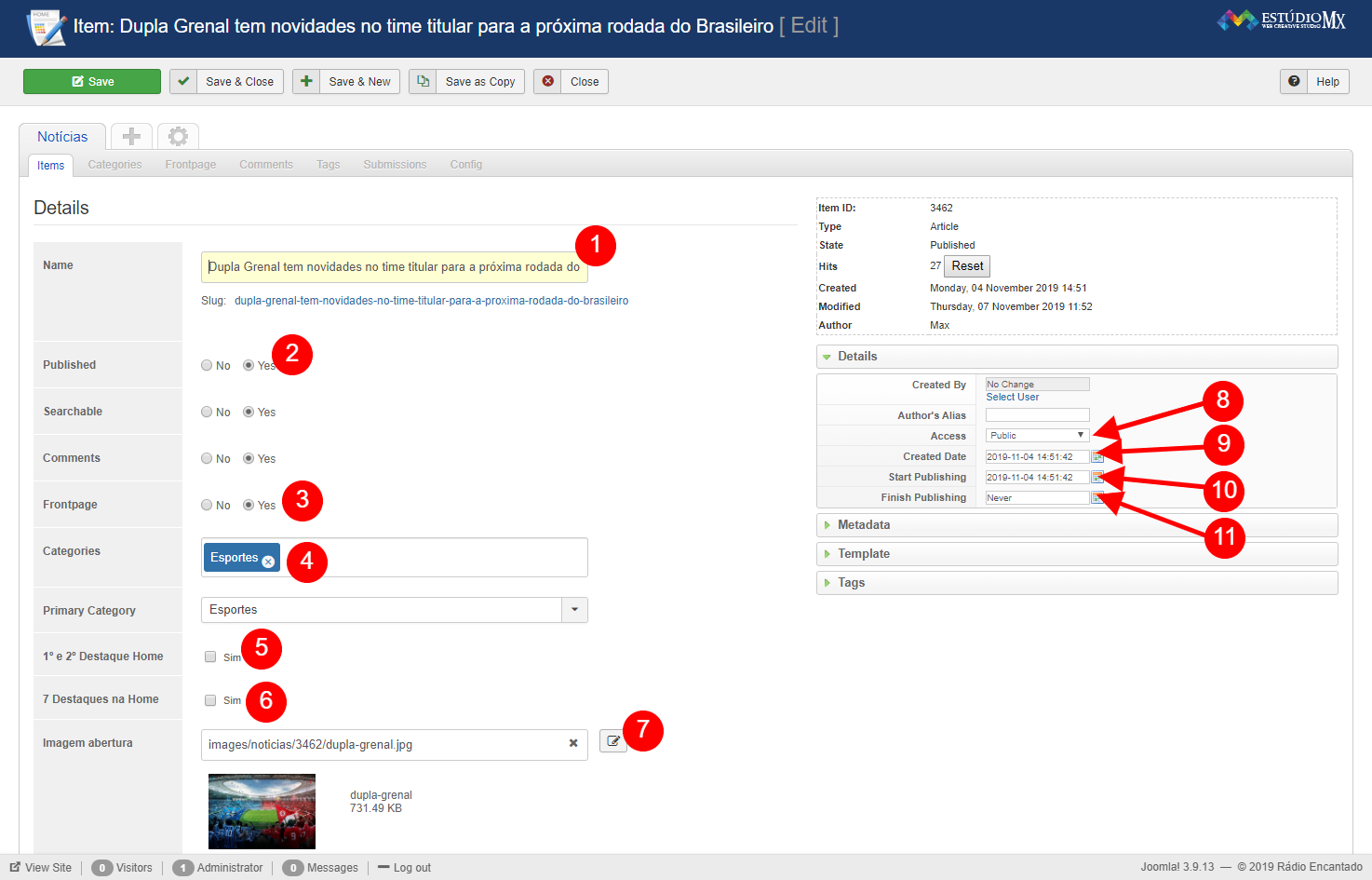
Task: Open the Start Publishing calendar picker
Action: (x=1097, y=478)
